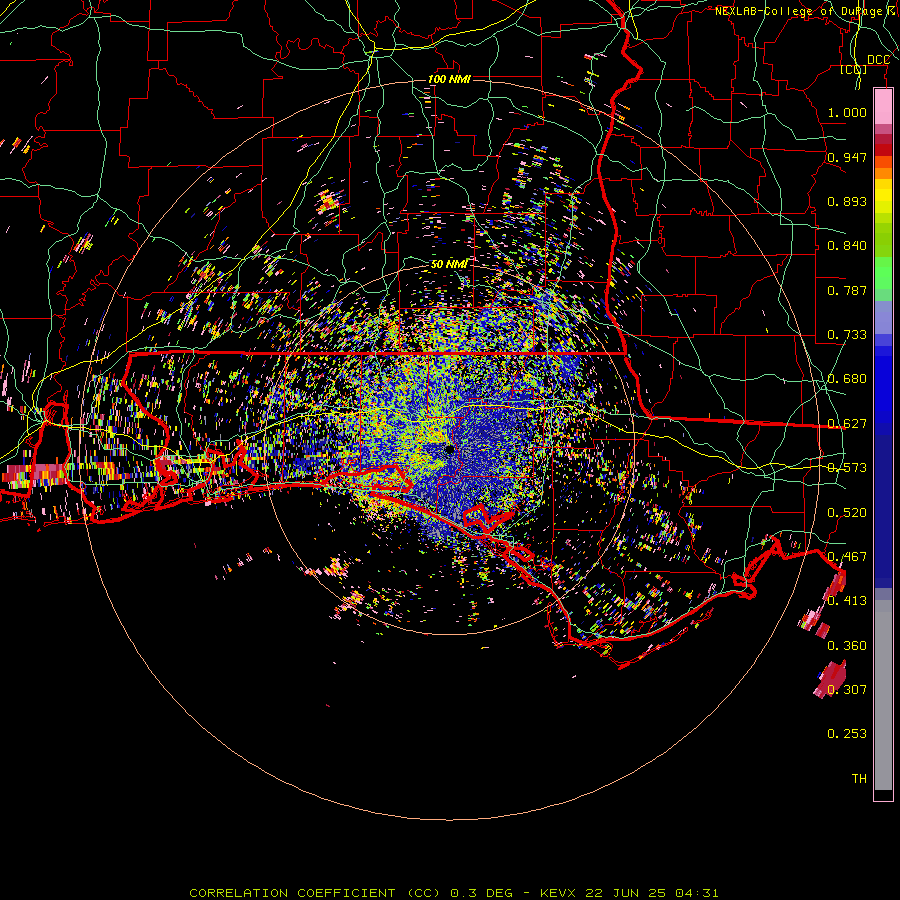Image resolution: width=900 pixels, height=900 pixels.
Task: Click the NEXLAB-College of DuPage credit text
Action: (806, 11)
